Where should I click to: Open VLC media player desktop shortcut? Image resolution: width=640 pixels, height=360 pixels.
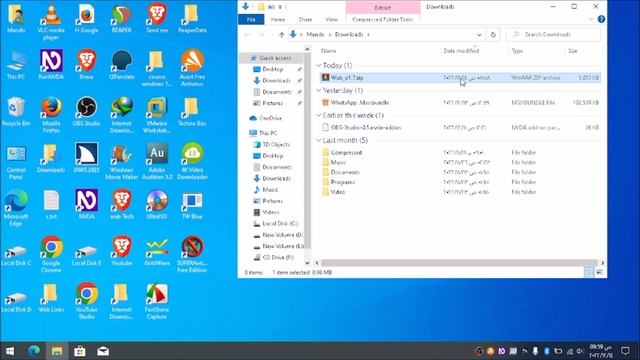pyautogui.click(x=51, y=22)
